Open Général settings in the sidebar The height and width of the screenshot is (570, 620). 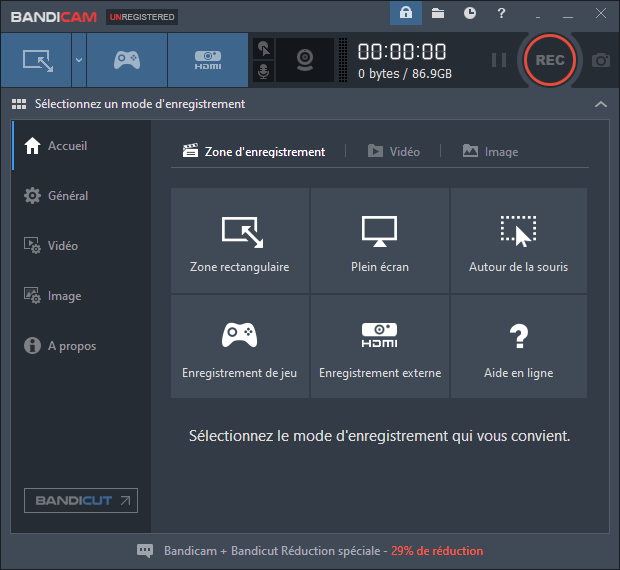81,196
